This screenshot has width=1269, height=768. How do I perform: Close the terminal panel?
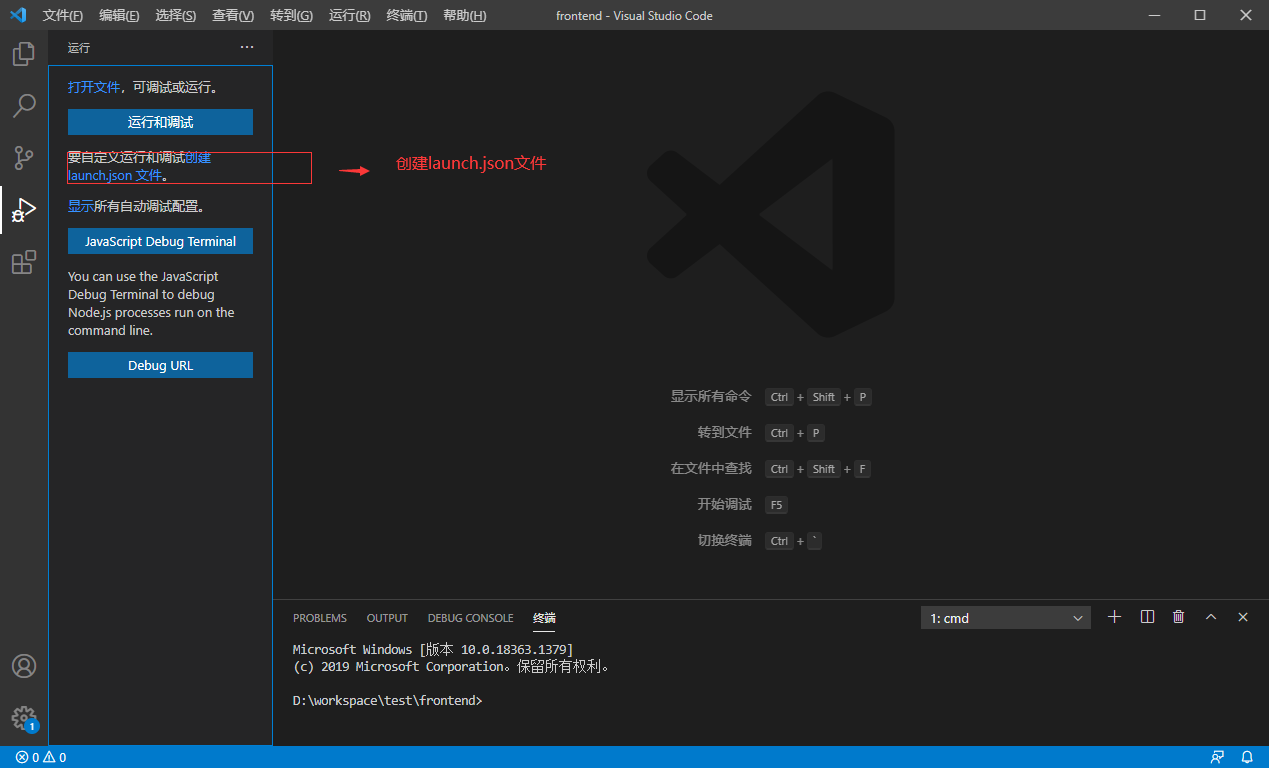coord(1243,617)
